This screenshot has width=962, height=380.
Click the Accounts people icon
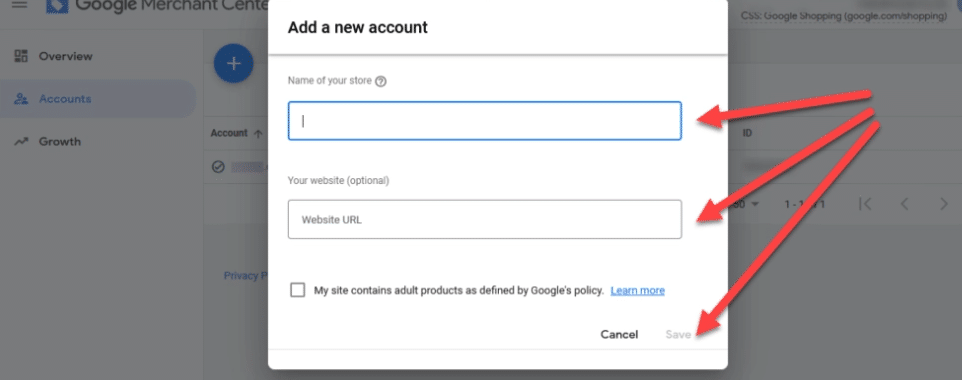pos(21,99)
